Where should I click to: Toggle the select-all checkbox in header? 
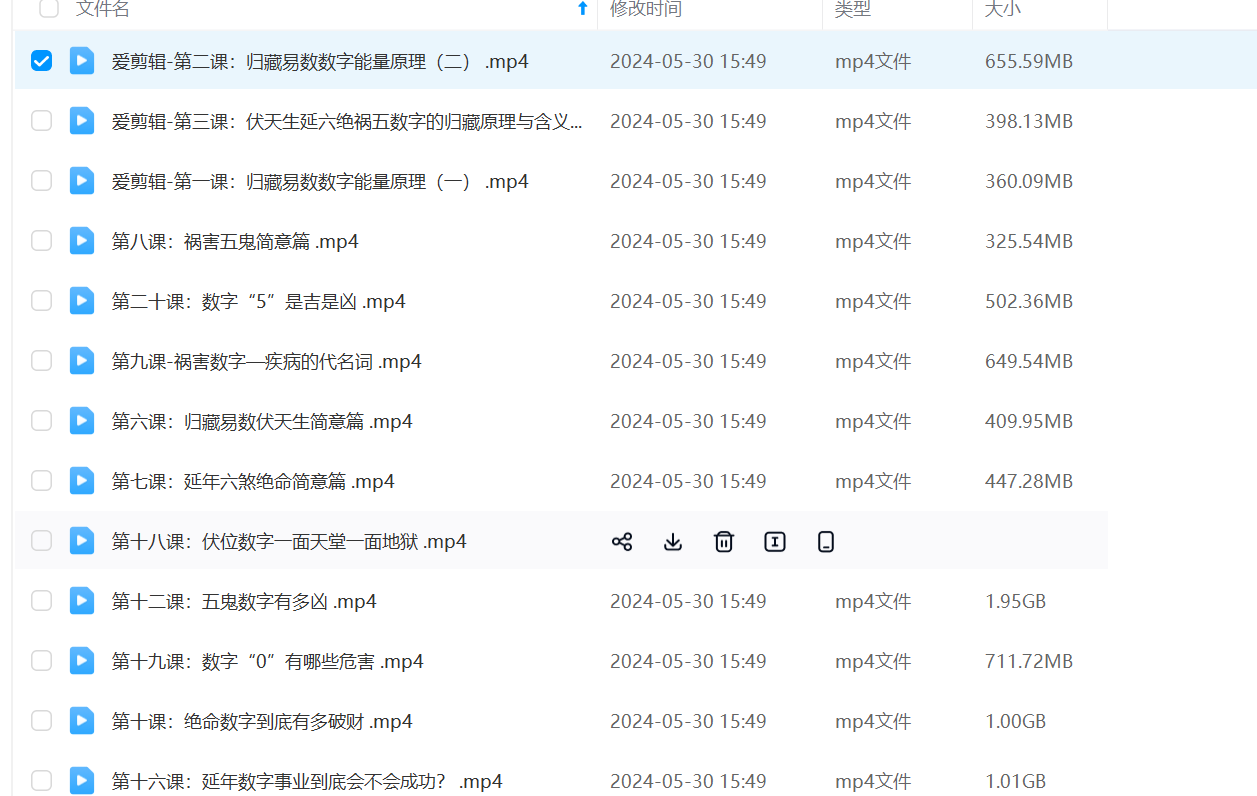49,9
